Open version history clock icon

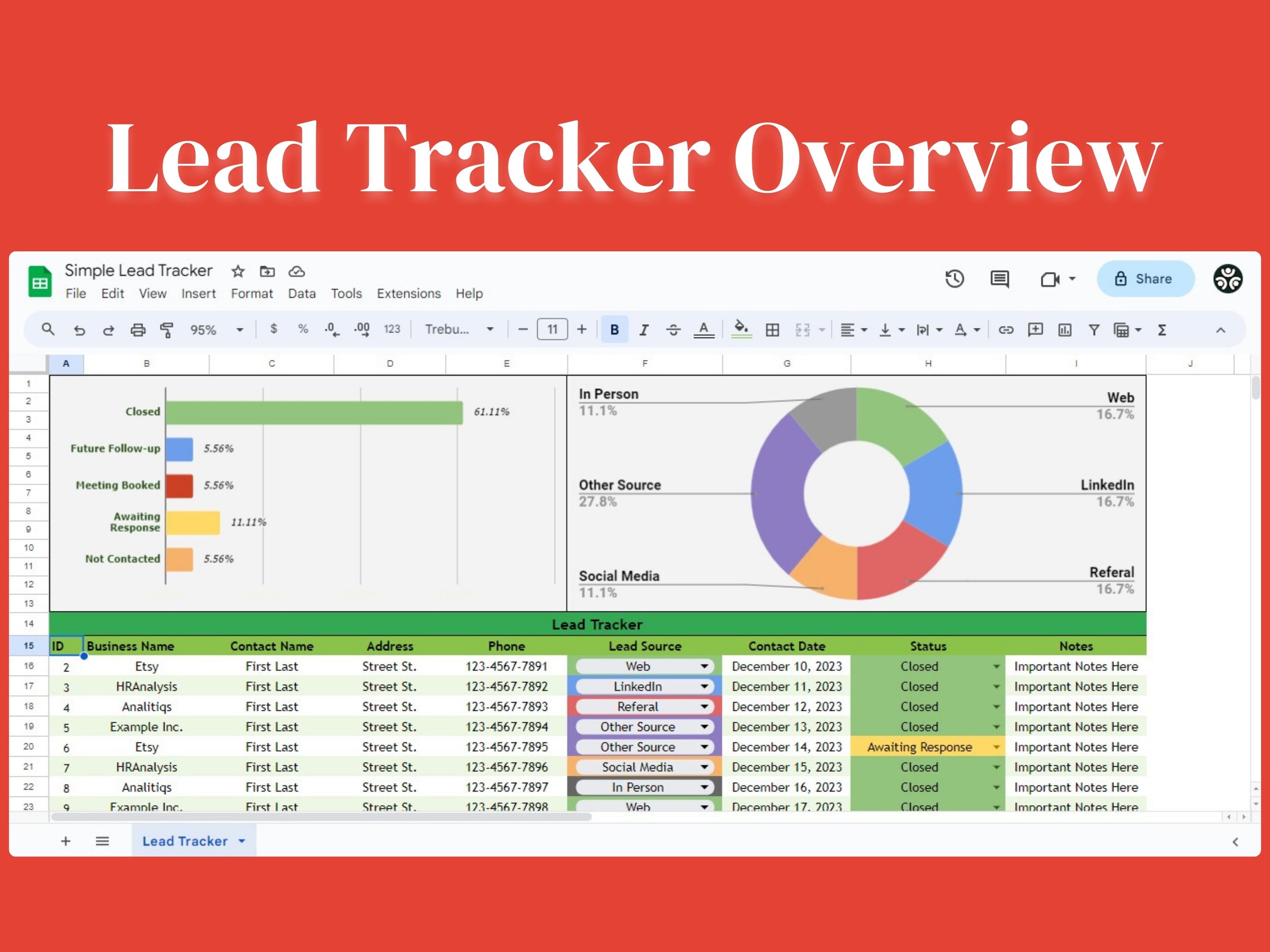click(954, 279)
